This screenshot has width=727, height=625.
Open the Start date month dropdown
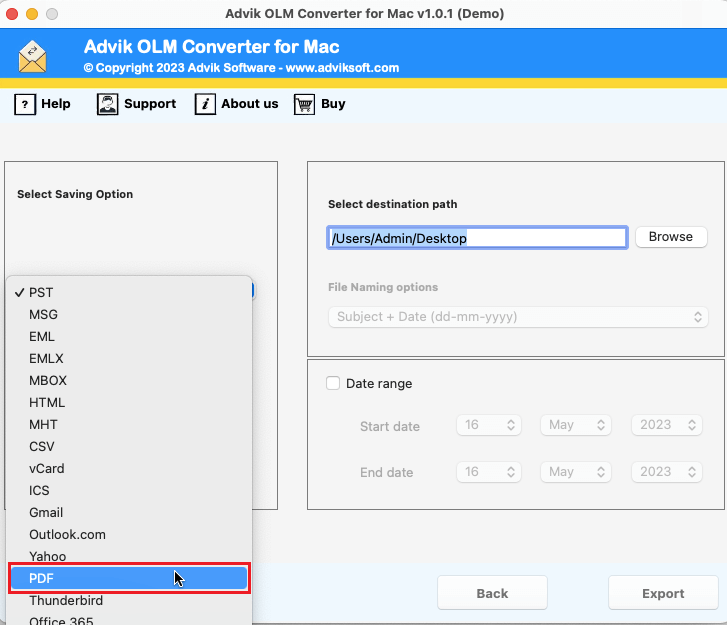pos(575,425)
